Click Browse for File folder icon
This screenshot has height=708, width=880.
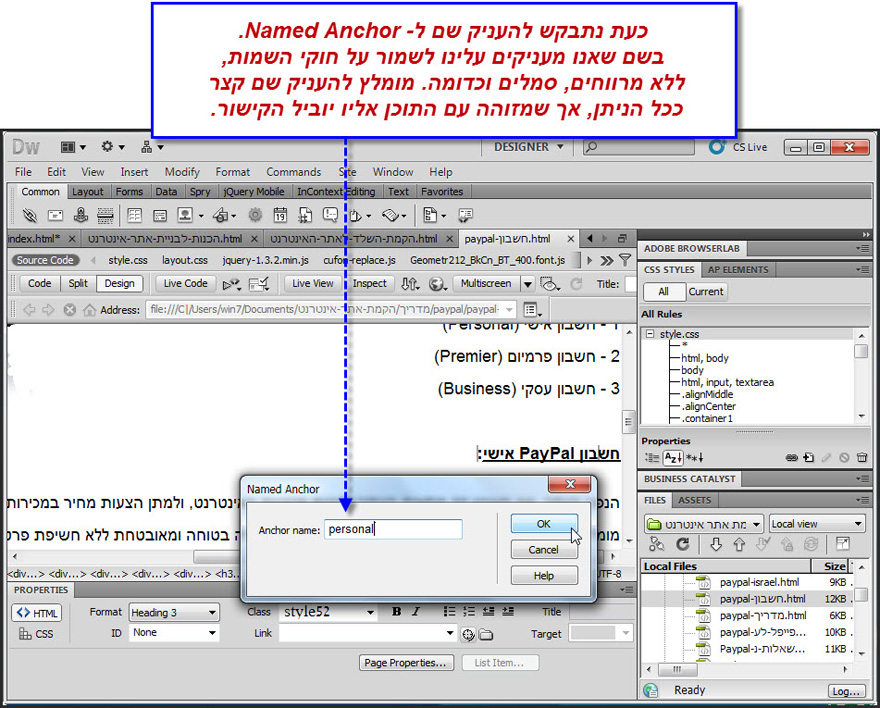click(486, 635)
